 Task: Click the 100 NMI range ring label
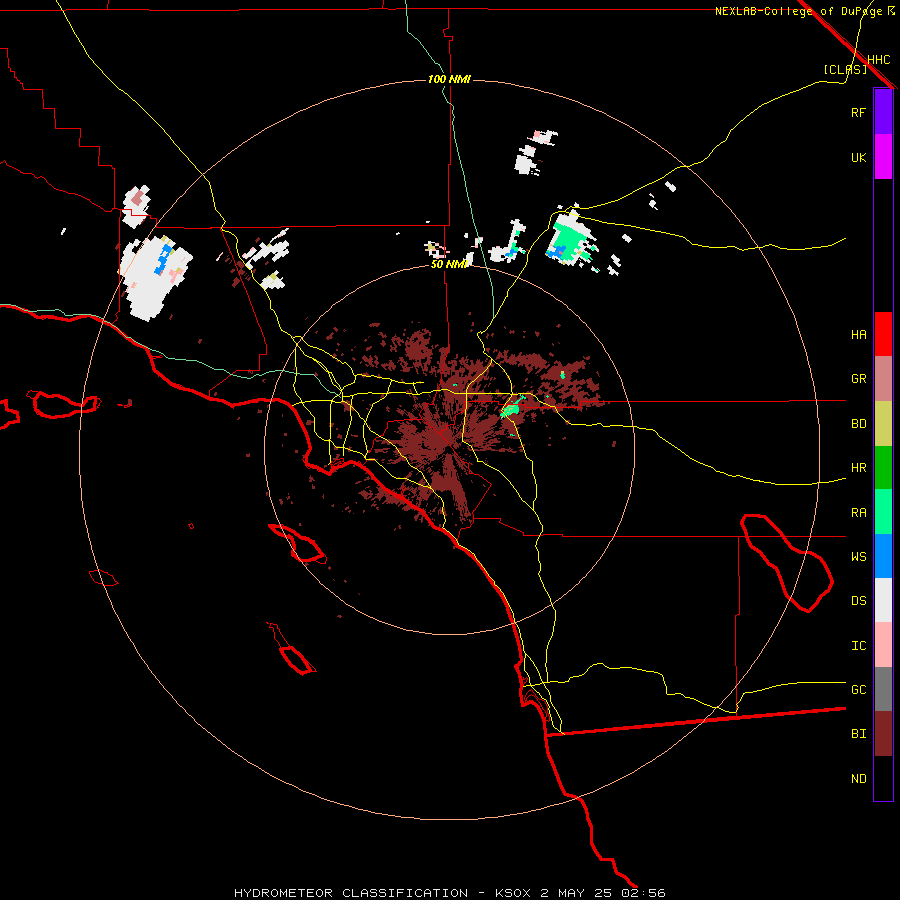click(449, 79)
